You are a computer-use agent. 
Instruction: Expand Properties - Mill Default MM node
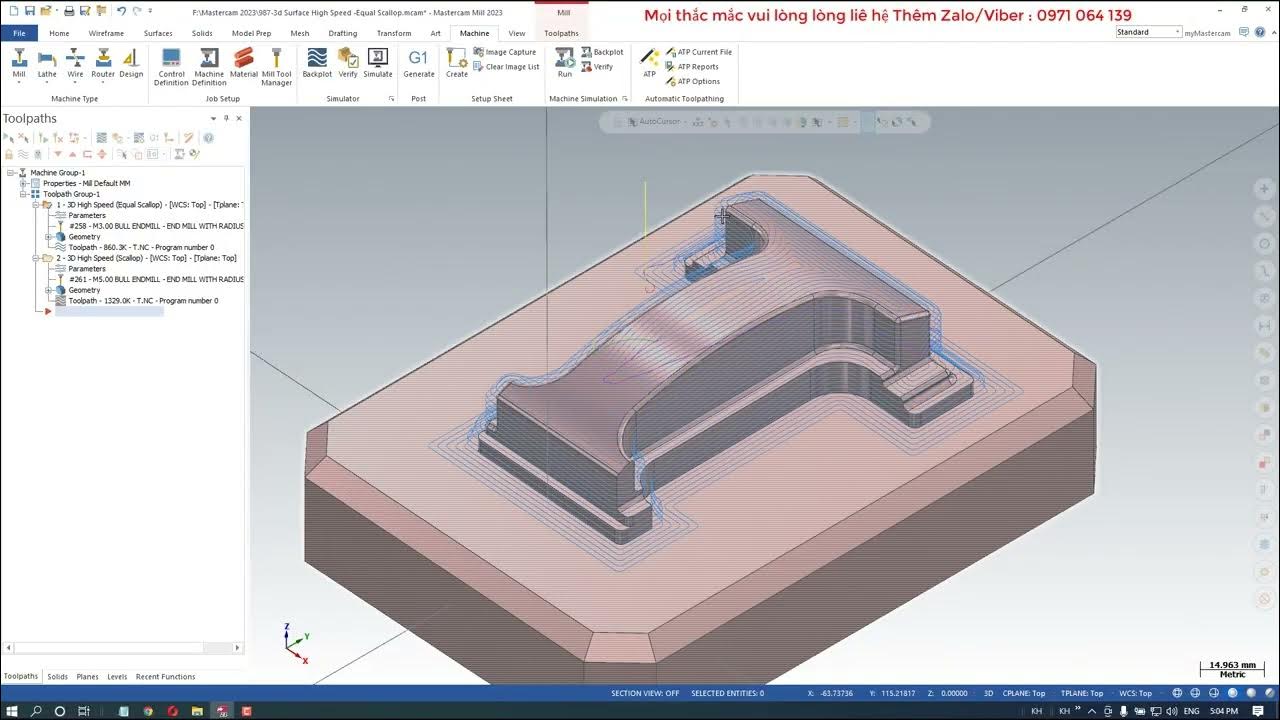pyautogui.click(x=23, y=183)
